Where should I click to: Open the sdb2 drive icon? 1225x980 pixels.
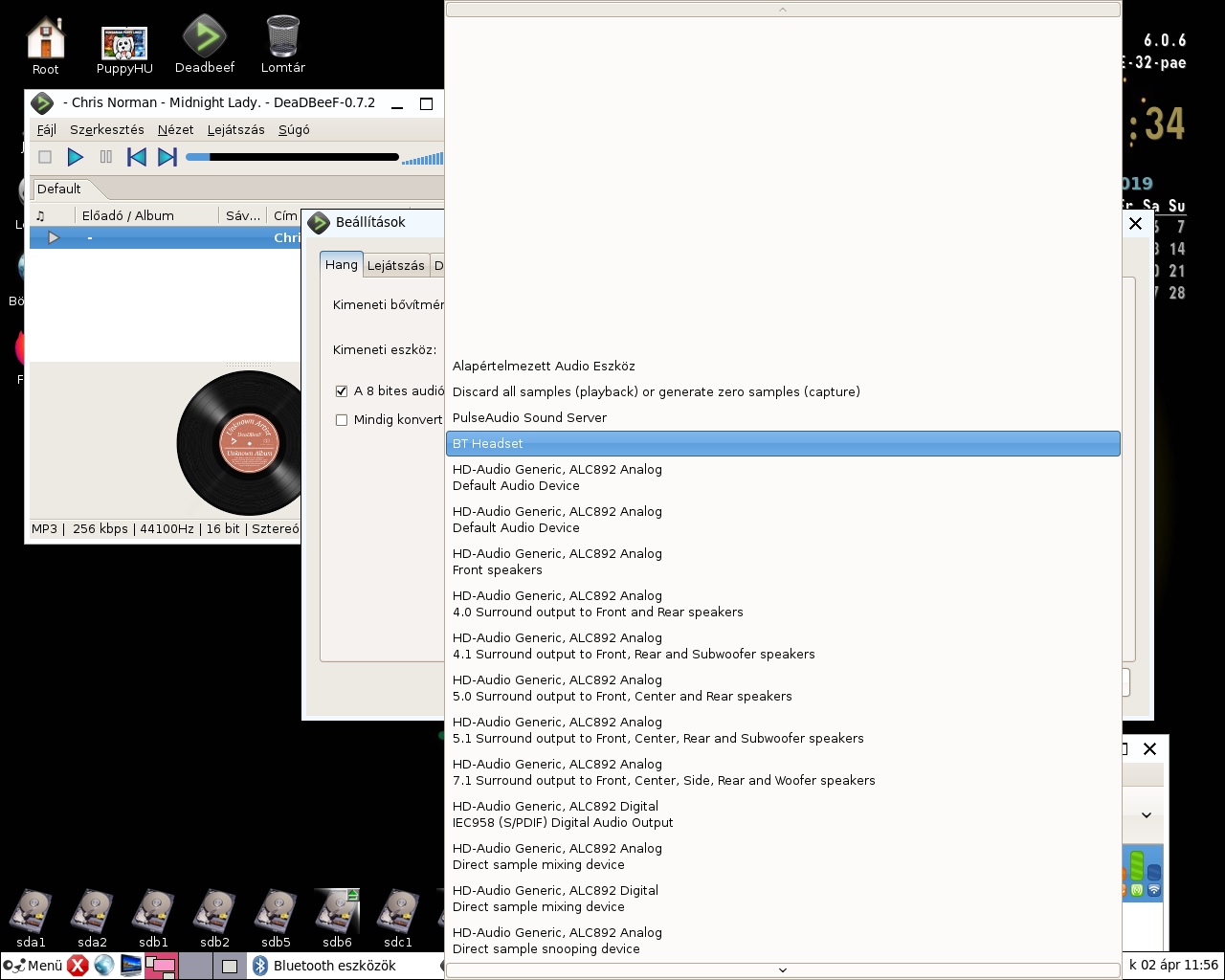pos(214,917)
